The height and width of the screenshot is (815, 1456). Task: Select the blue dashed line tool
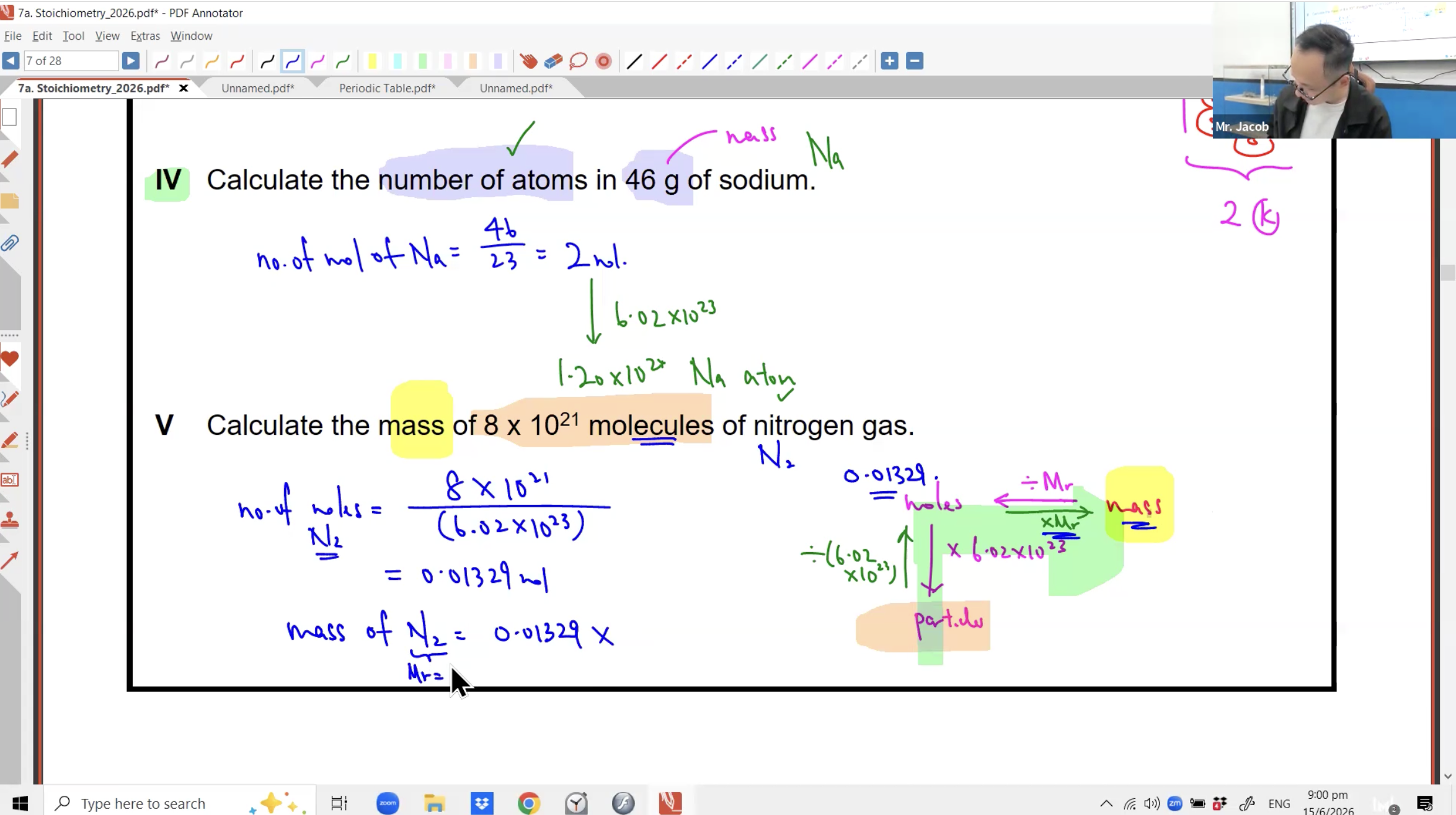[735, 61]
